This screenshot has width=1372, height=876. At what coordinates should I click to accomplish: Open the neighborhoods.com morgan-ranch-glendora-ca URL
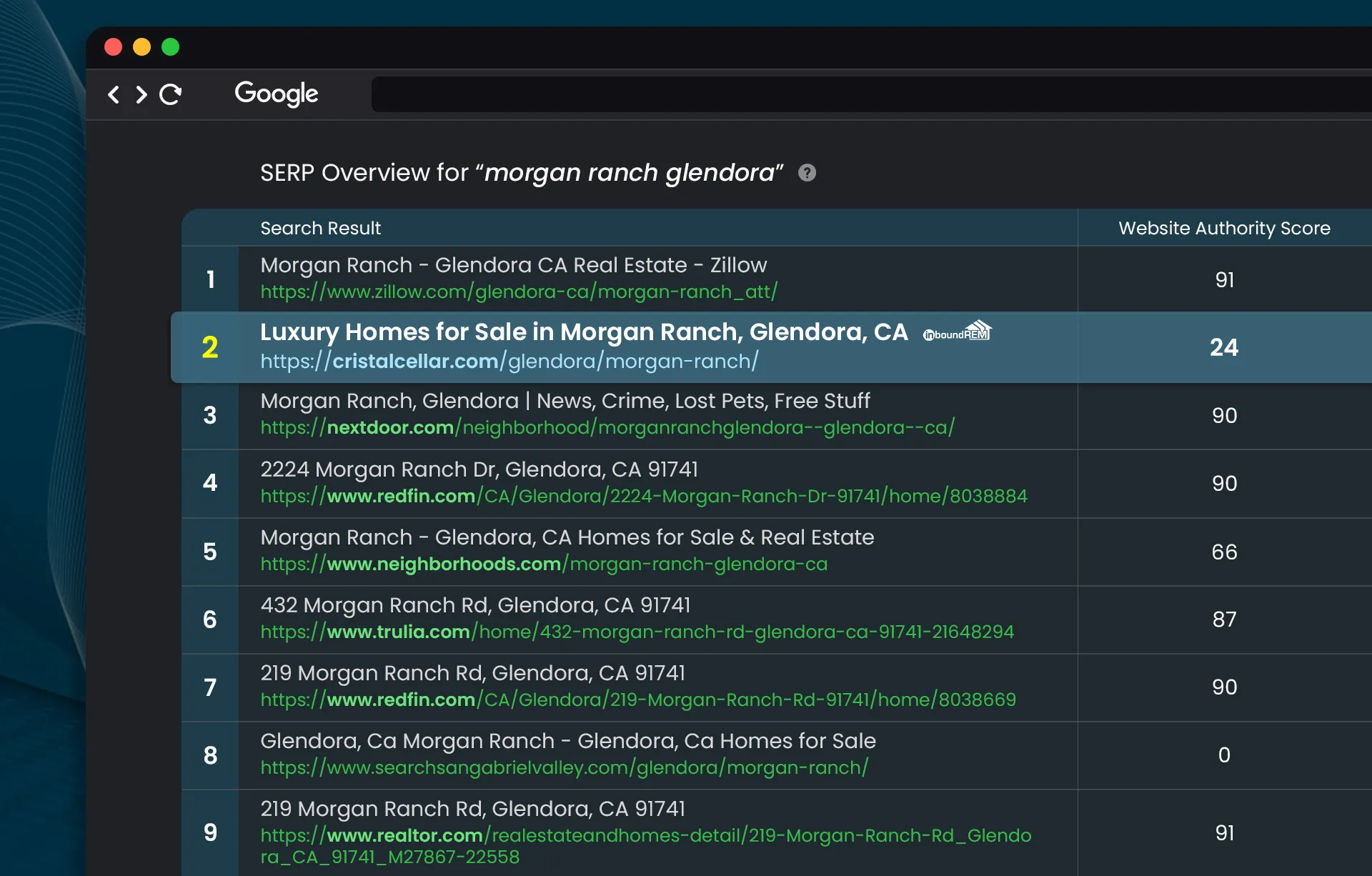click(544, 564)
